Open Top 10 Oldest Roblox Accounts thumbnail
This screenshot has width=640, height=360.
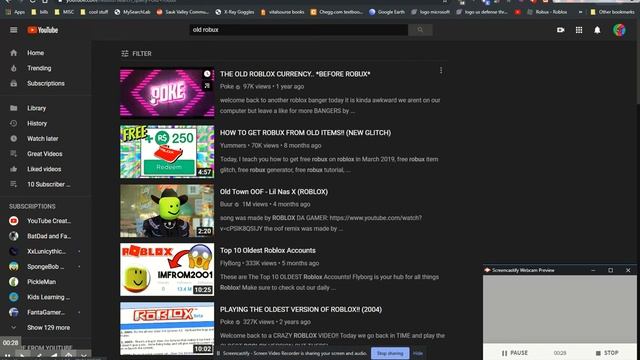[x=167, y=269]
